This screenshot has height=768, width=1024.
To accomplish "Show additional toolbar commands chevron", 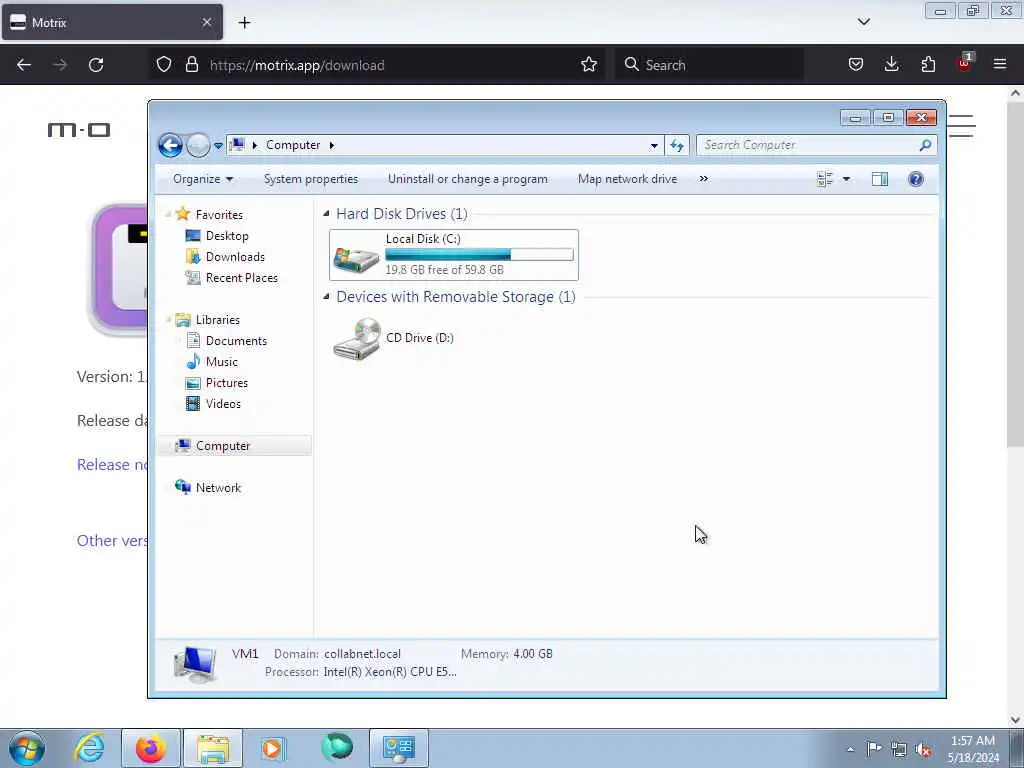I will pos(703,179).
